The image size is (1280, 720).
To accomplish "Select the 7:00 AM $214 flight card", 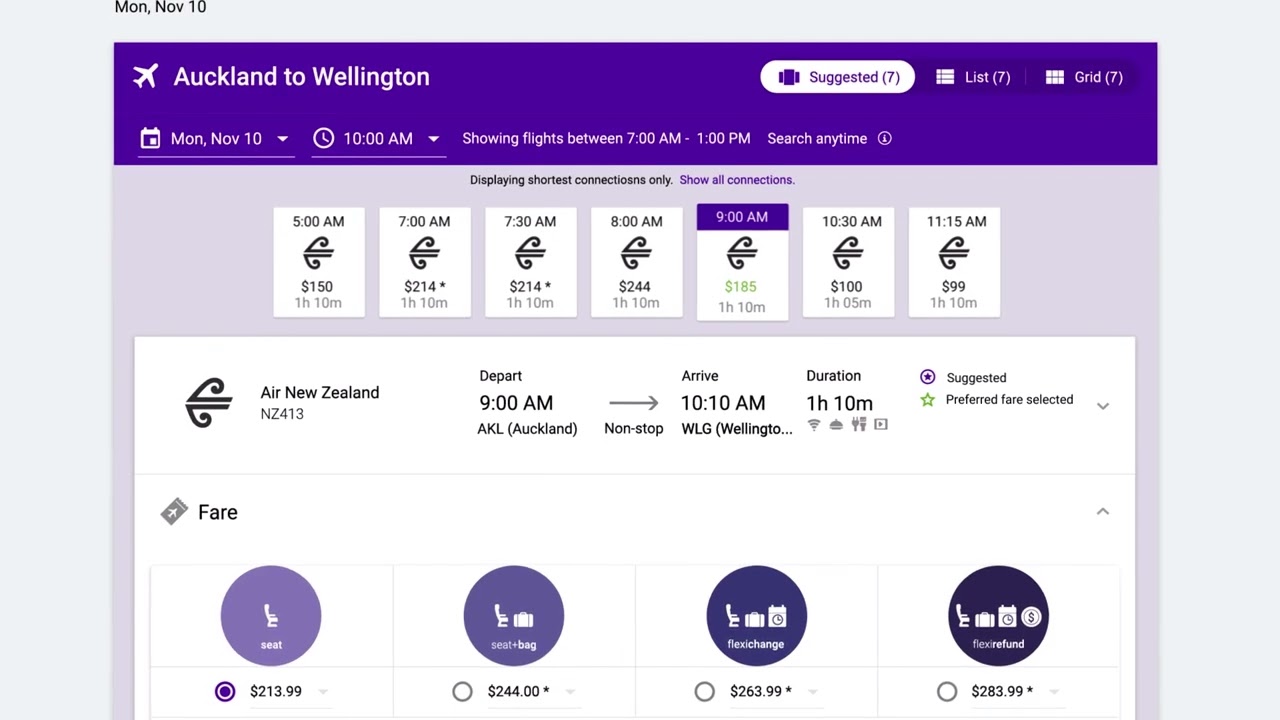I will pyautogui.click(x=424, y=262).
